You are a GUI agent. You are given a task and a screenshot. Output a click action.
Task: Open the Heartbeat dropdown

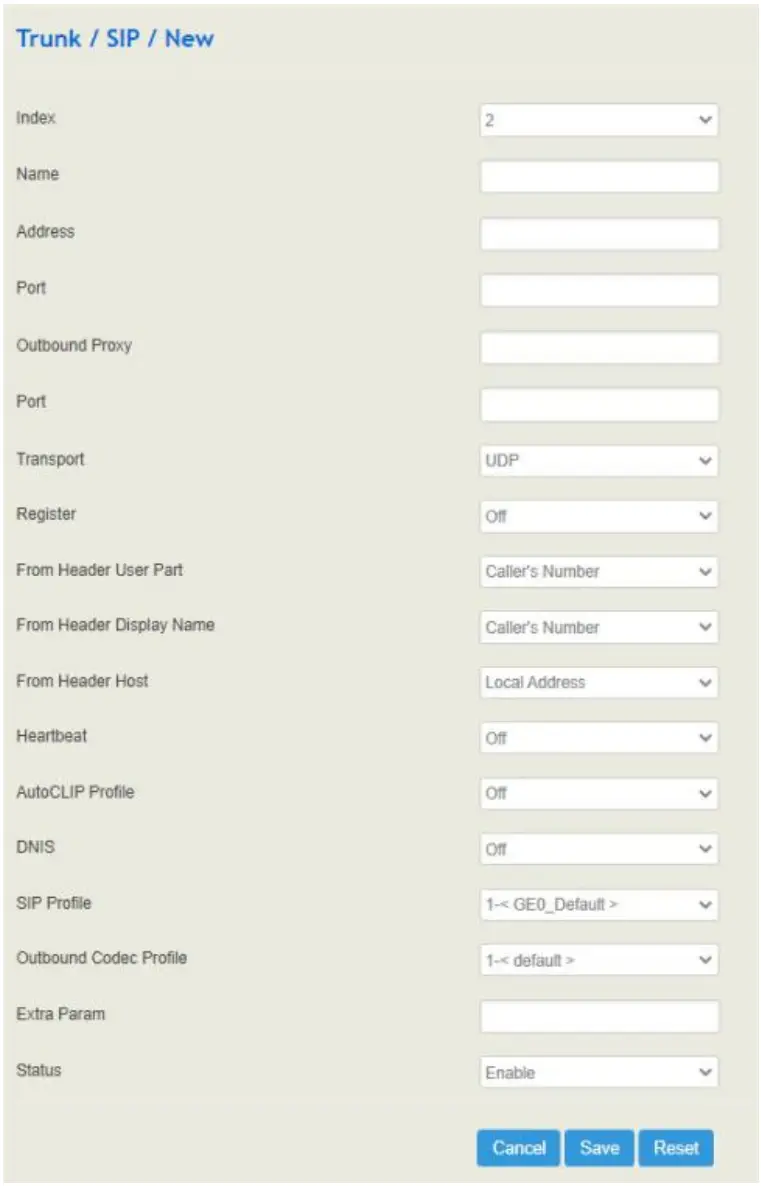click(598, 738)
